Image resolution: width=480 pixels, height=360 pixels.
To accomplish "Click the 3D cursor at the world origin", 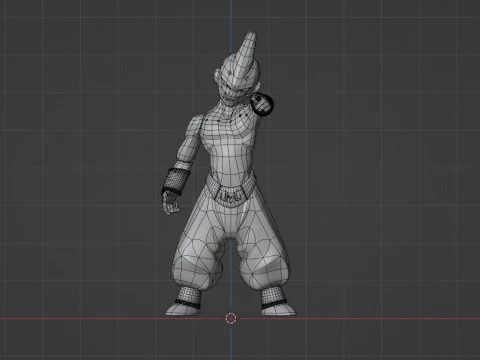I will coord(231,318).
